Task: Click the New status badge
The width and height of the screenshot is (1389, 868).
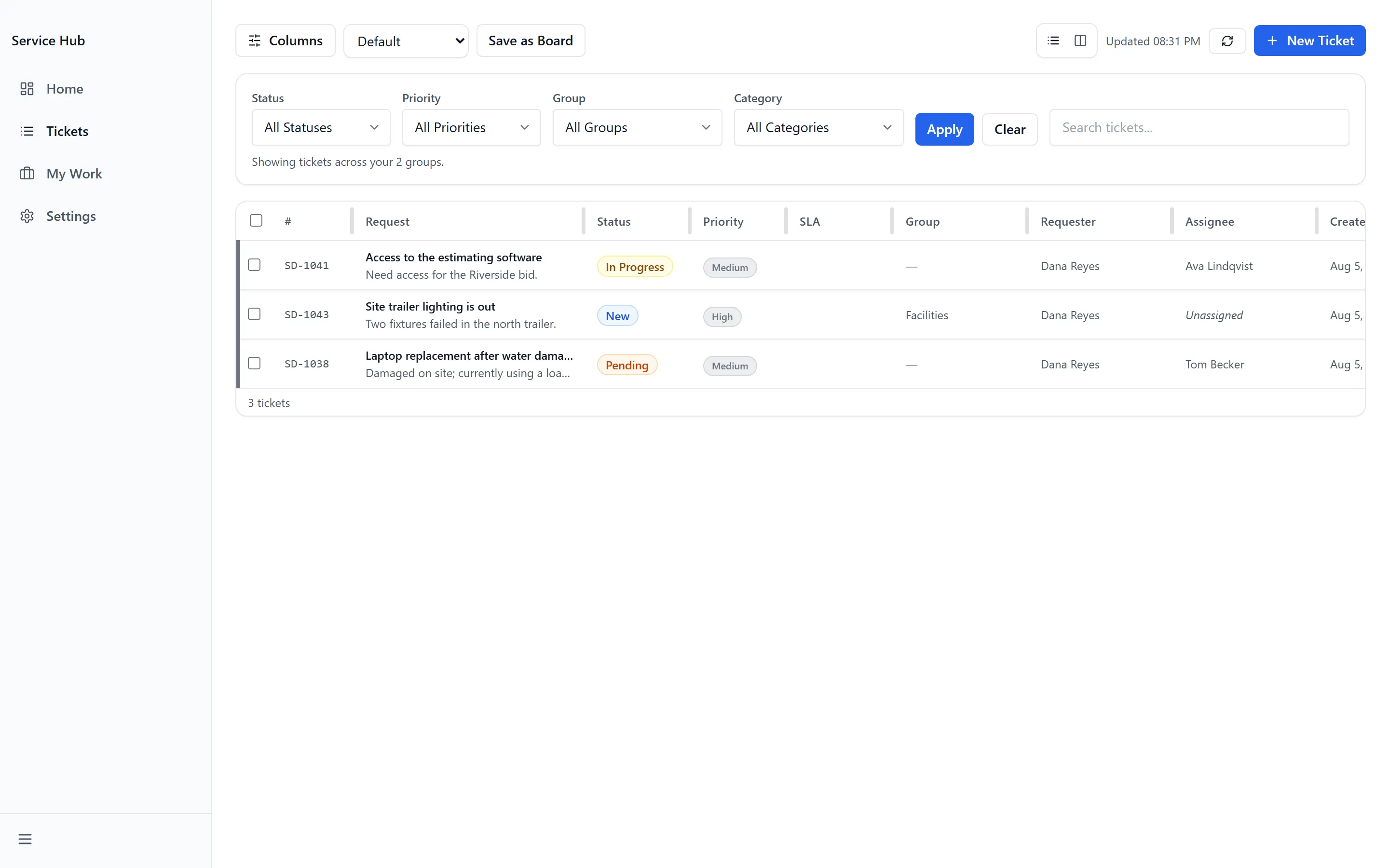Action: click(617, 316)
